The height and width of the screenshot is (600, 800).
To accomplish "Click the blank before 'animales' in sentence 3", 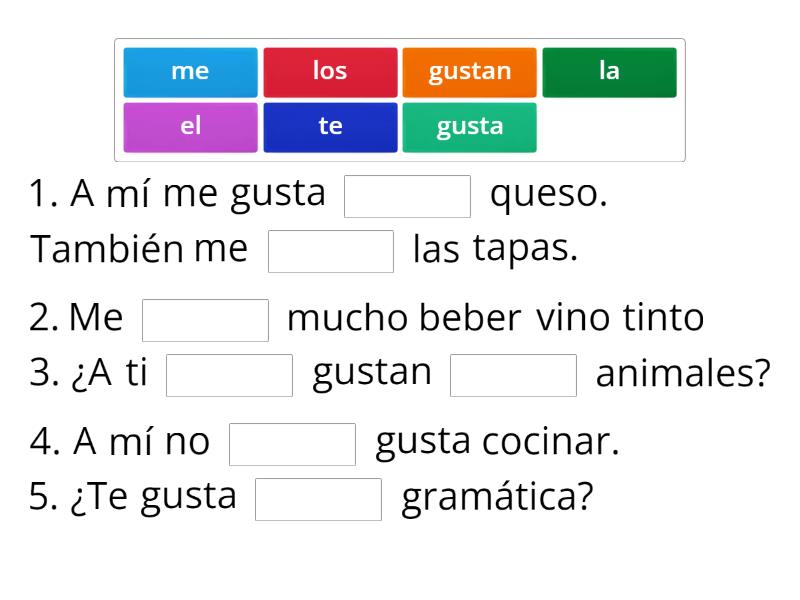I will [513, 375].
